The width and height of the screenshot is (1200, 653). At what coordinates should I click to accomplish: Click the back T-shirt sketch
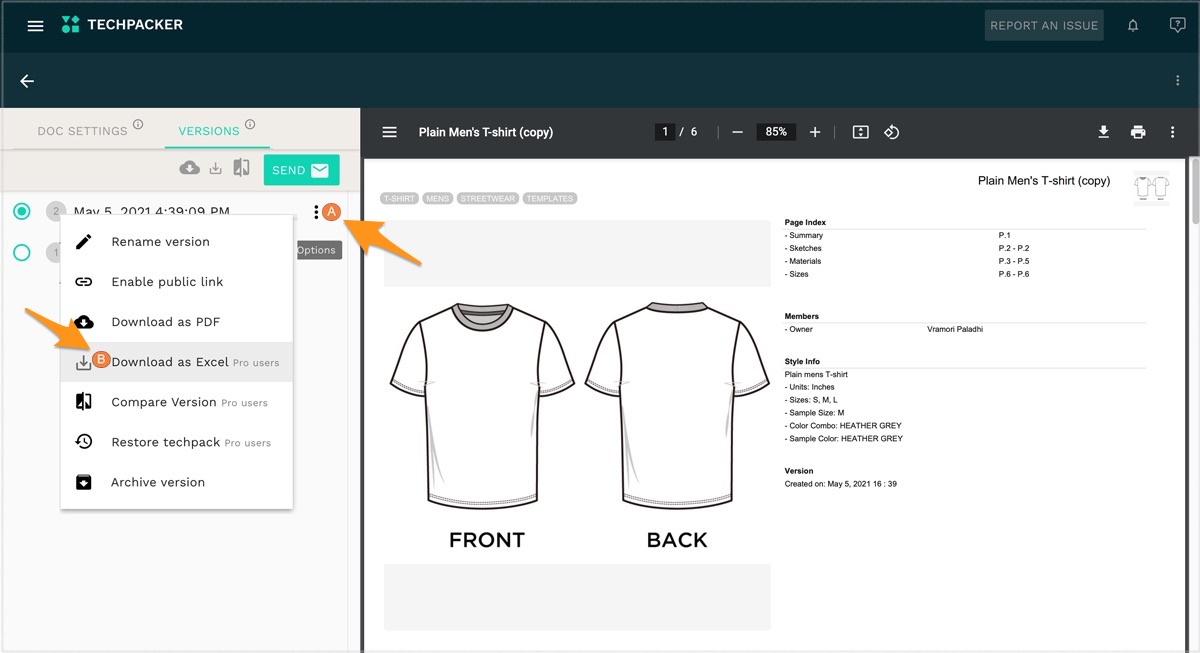click(676, 405)
